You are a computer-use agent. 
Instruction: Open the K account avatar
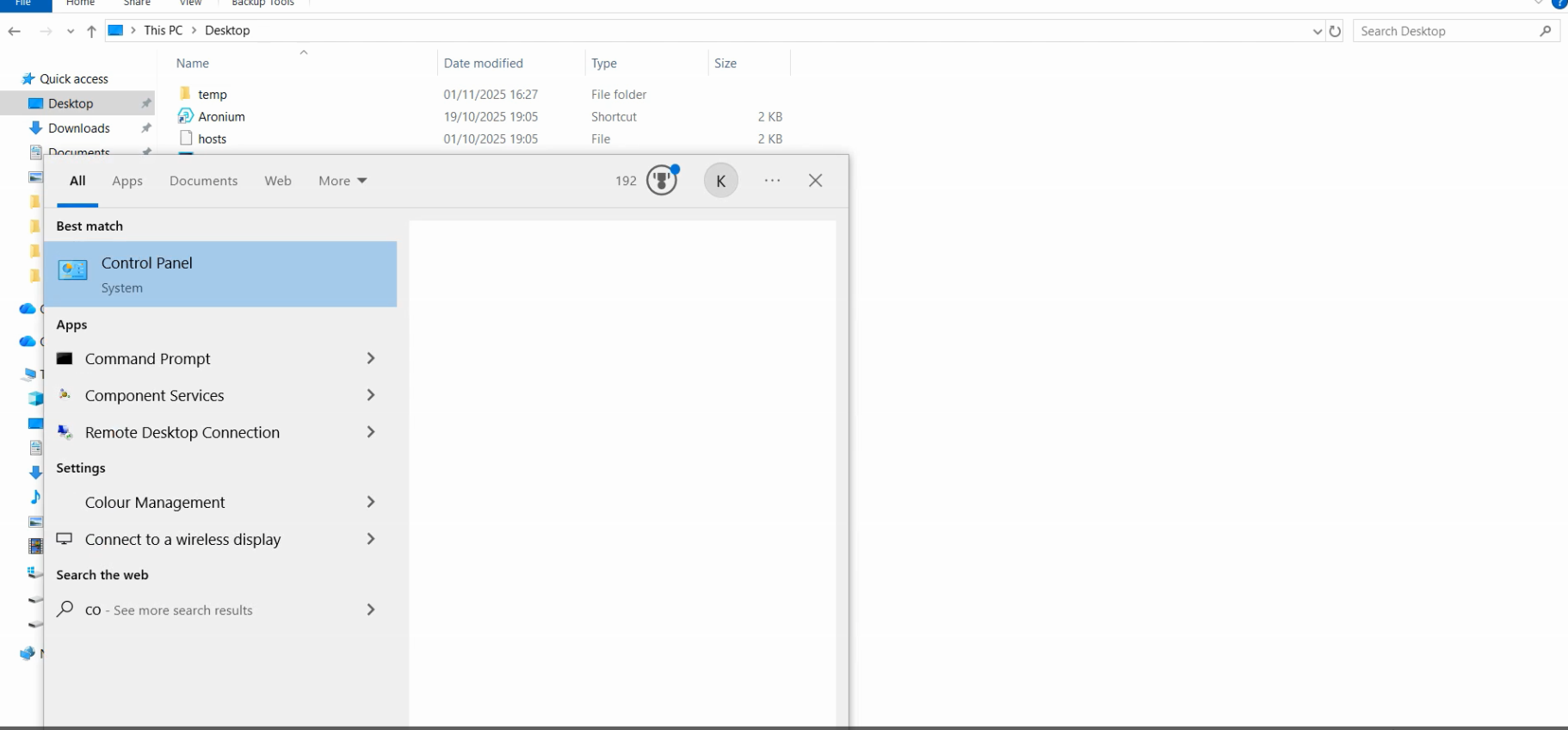coord(721,181)
